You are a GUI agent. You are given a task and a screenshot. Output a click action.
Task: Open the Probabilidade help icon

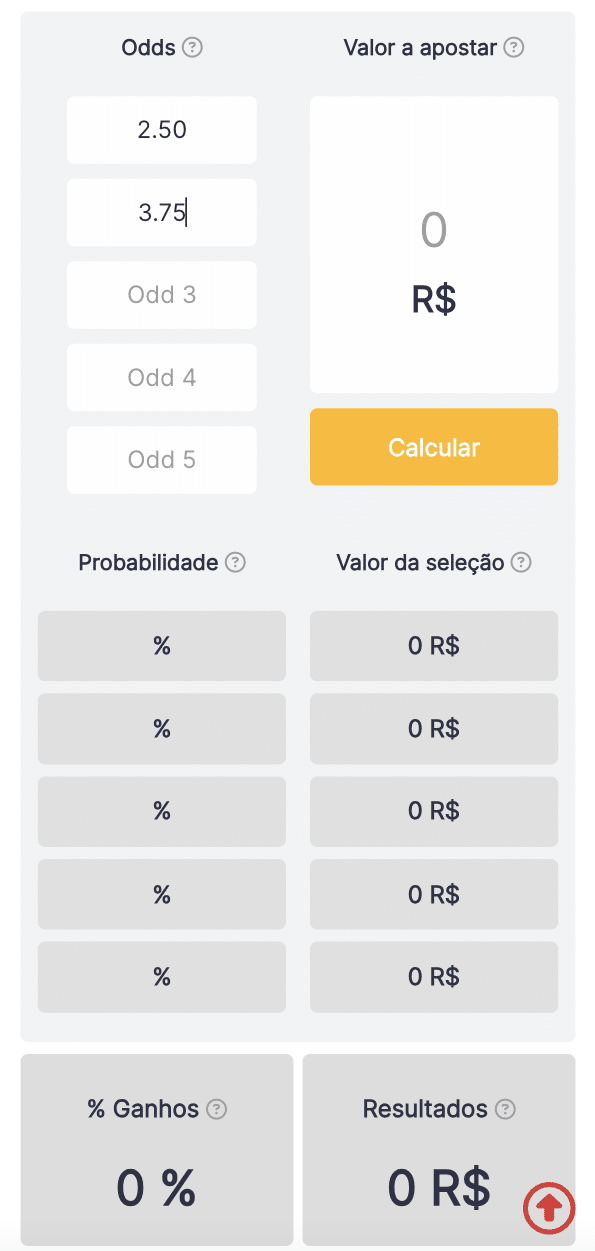(x=235, y=563)
